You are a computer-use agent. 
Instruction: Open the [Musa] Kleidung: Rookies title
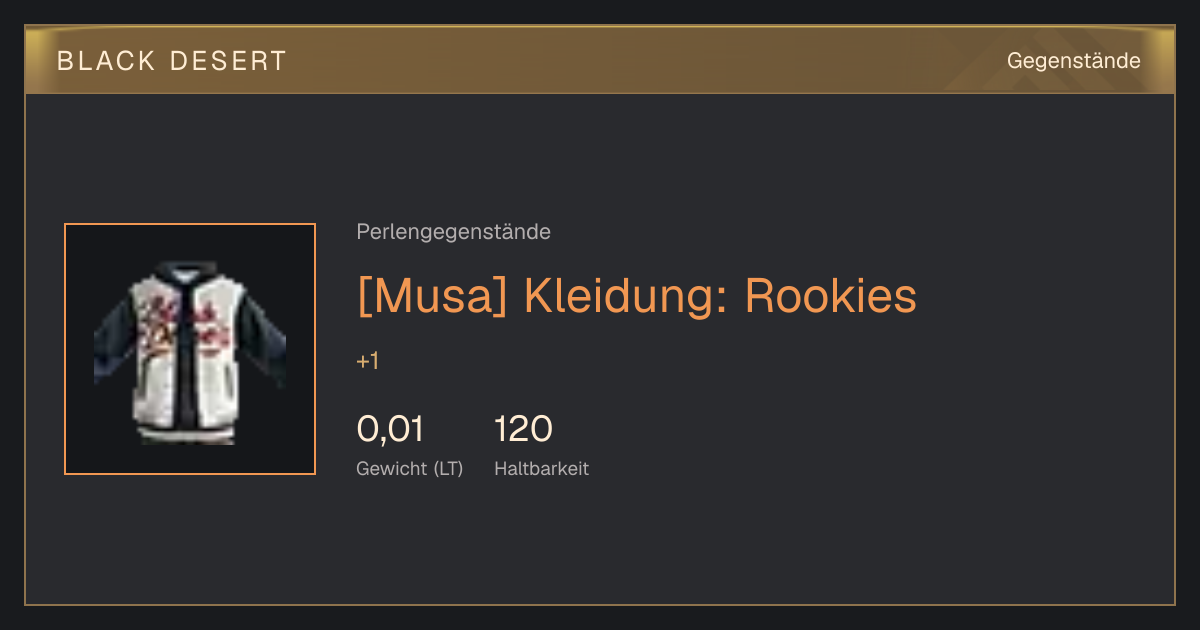[636, 295]
